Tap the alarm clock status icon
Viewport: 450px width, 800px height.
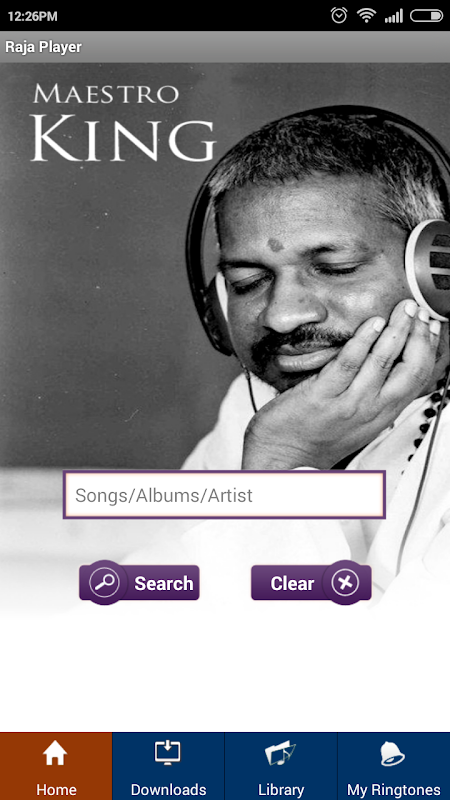339,15
